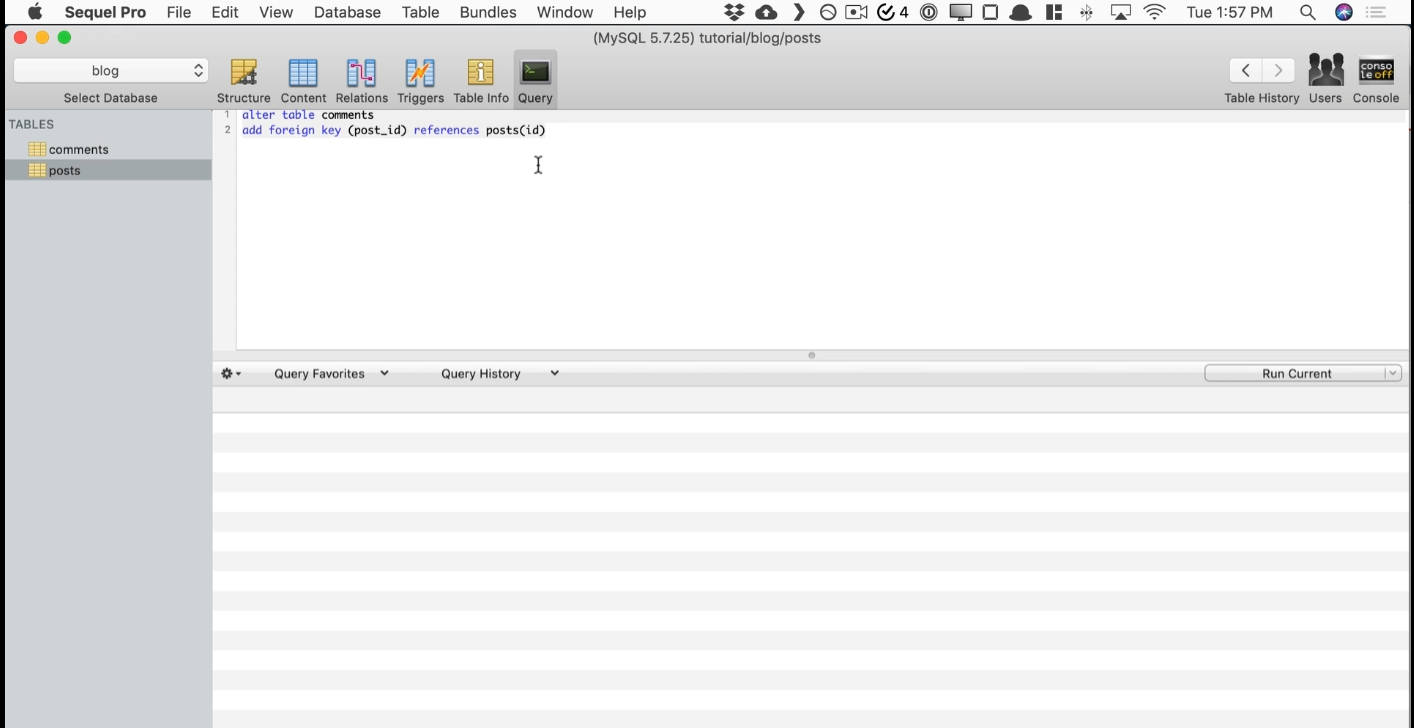Open the Window menu
The height and width of the screenshot is (728, 1414).
[x=565, y=12]
